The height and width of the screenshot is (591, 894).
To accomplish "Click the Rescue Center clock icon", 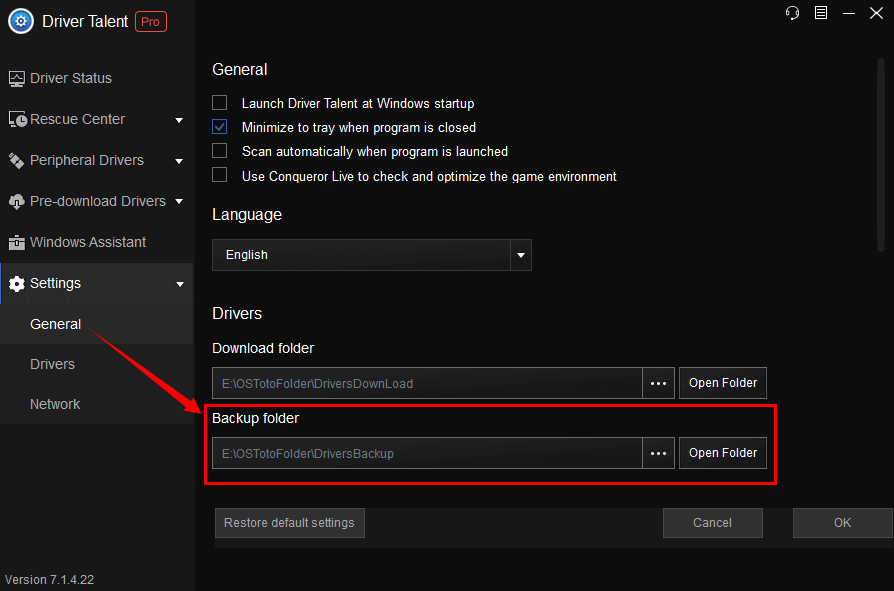I will coord(18,119).
